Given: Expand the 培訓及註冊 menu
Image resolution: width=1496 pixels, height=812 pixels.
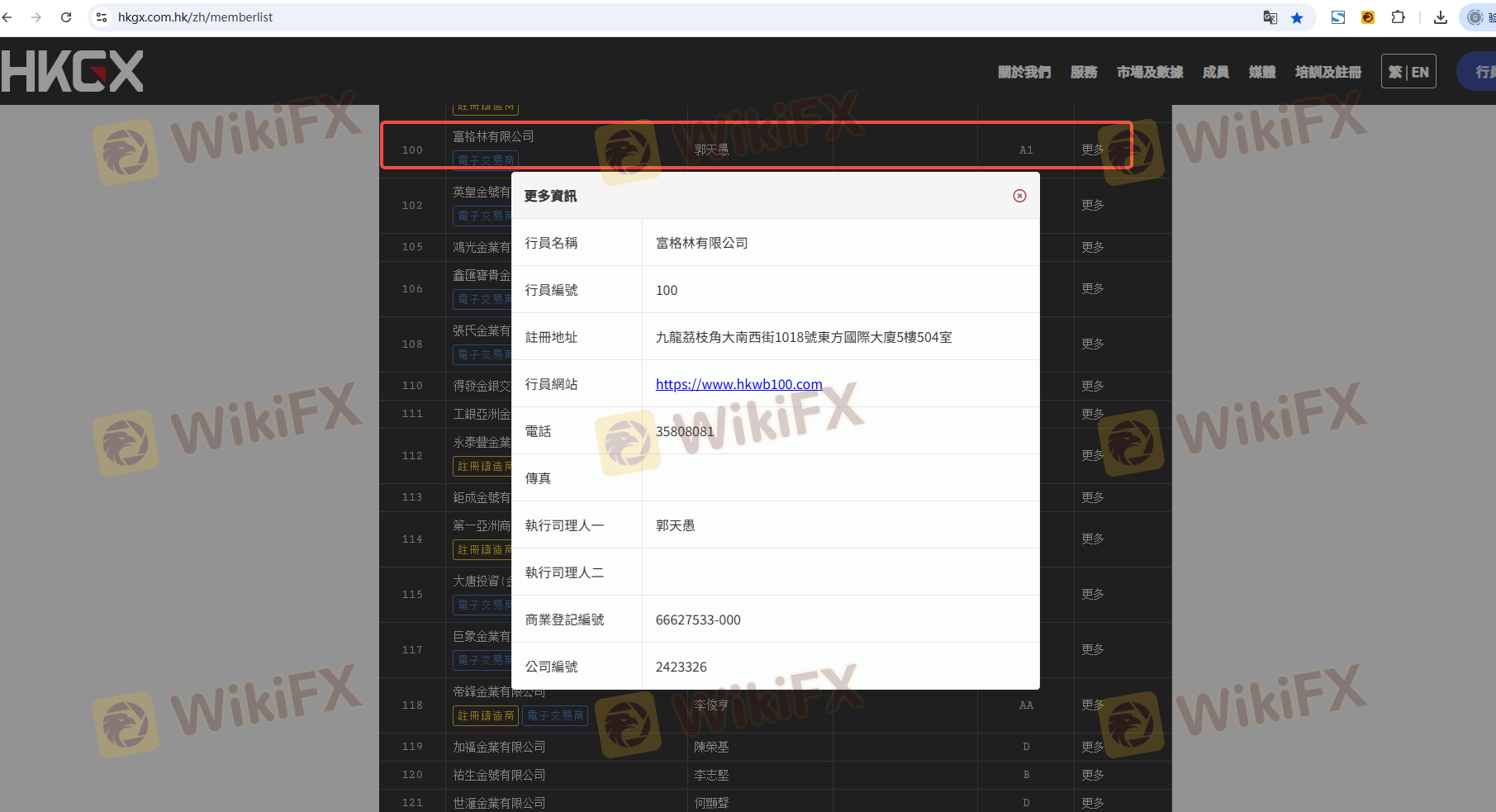Looking at the screenshot, I should coord(1327,72).
